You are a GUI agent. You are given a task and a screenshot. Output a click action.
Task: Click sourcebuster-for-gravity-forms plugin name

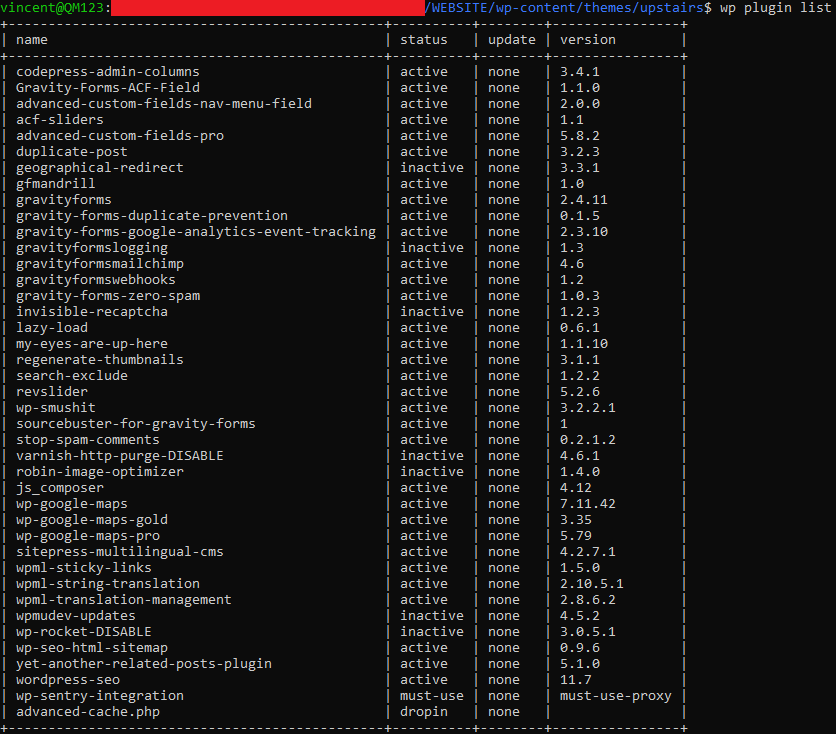click(x=135, y=424)
